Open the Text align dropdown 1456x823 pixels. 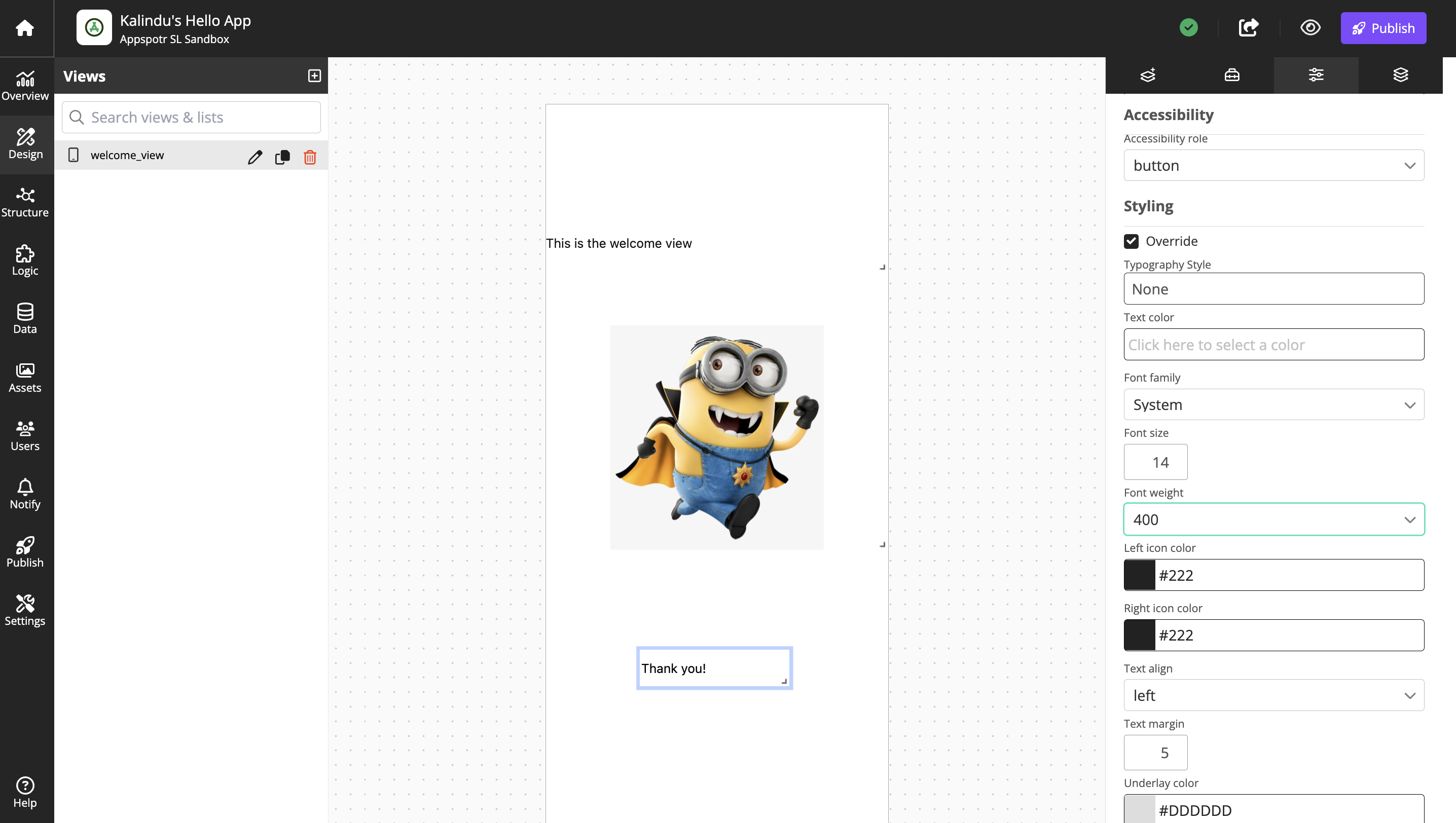[1273, 695]
